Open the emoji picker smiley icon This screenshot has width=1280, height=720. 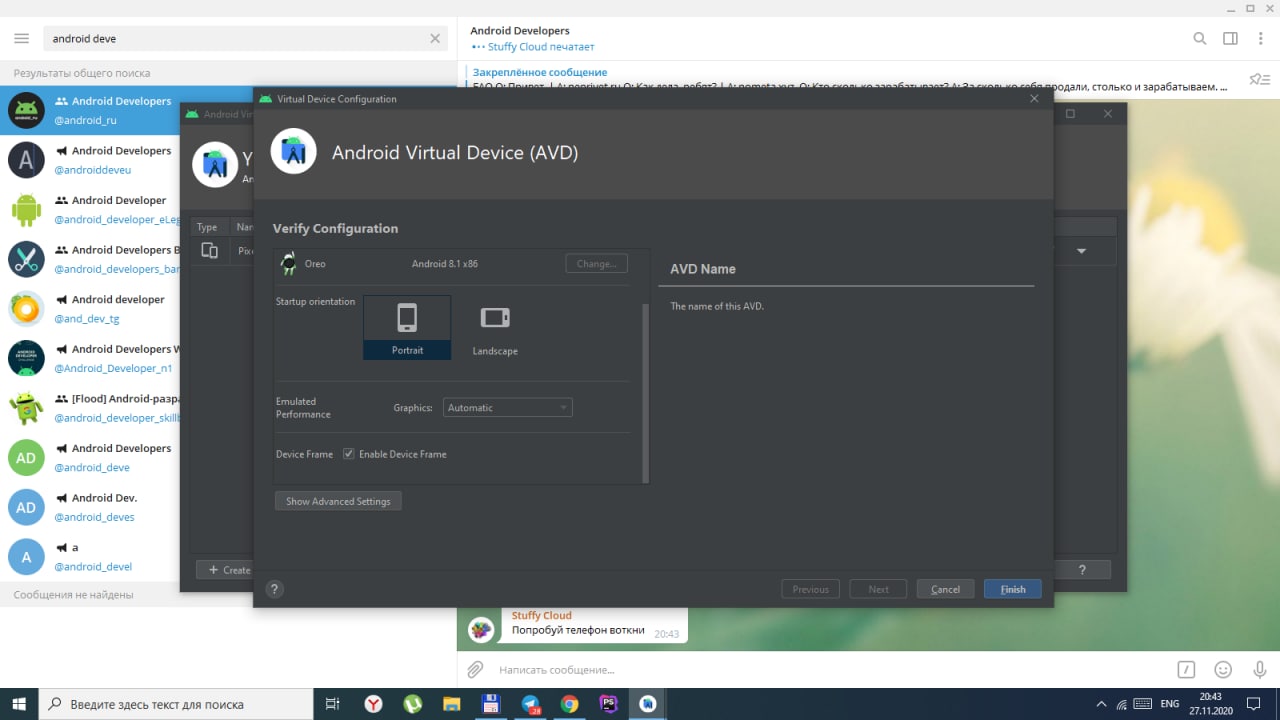click(1223, 669)
